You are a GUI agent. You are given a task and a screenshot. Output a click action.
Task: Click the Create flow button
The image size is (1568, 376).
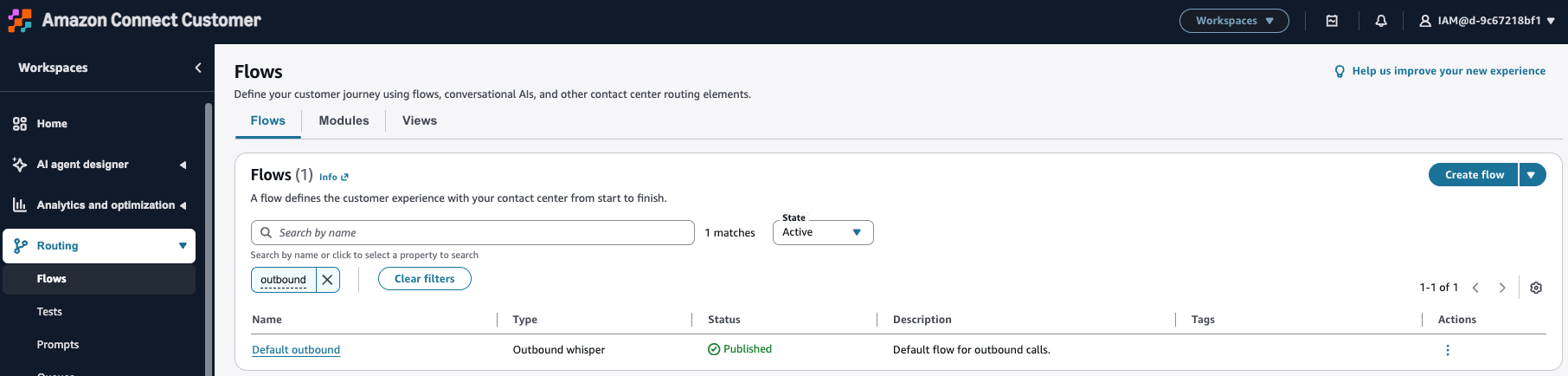[1474, 175]
